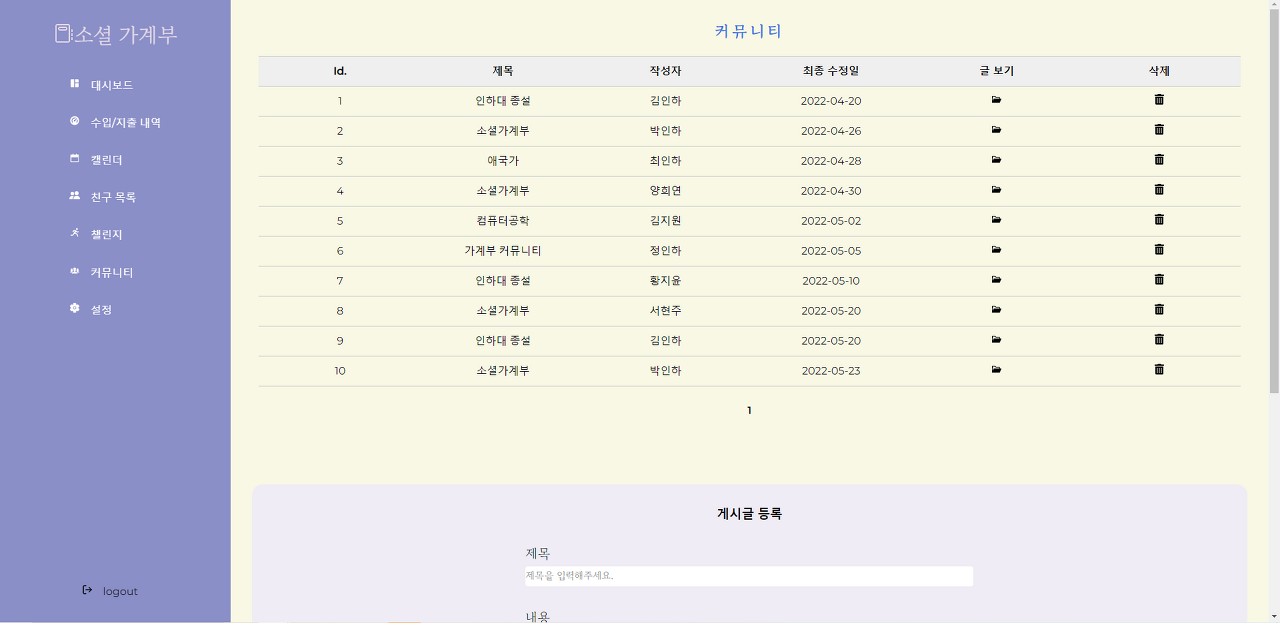Viewport: 1280px width, 623px height.
Task: Open folder icon for 가계부 커뮤니티 post
Action: [x=996, y=250]
